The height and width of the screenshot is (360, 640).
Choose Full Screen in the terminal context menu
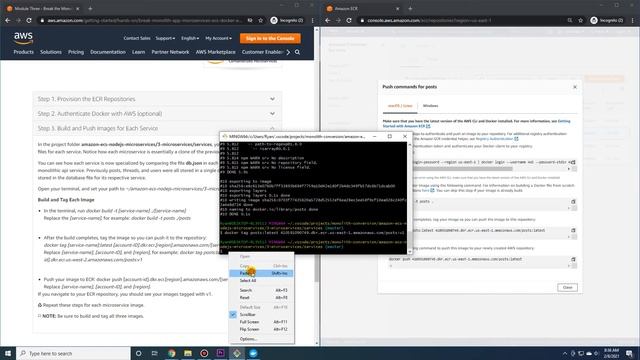[x=261, y=322]
